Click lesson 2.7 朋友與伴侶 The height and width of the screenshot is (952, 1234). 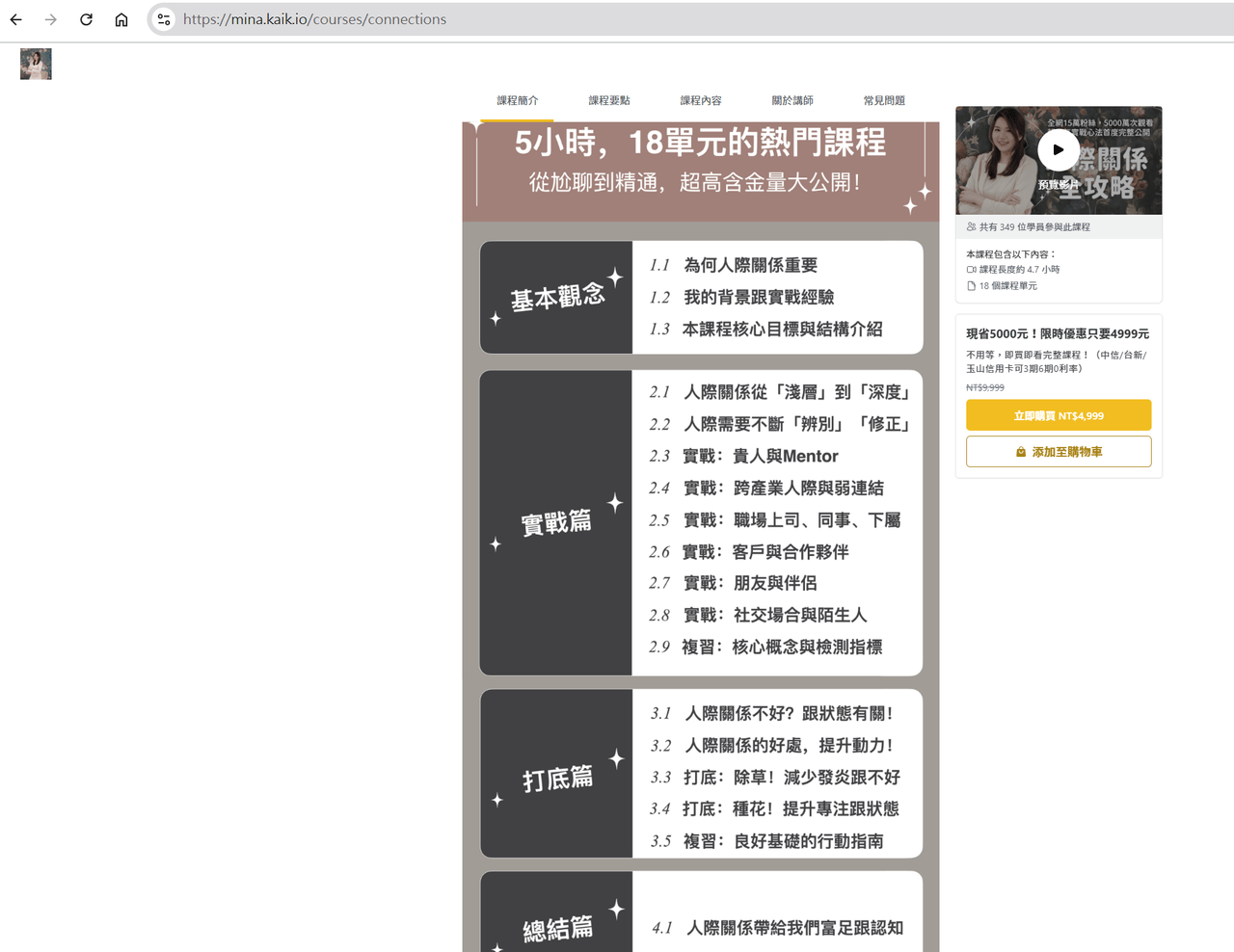point(733,583)
